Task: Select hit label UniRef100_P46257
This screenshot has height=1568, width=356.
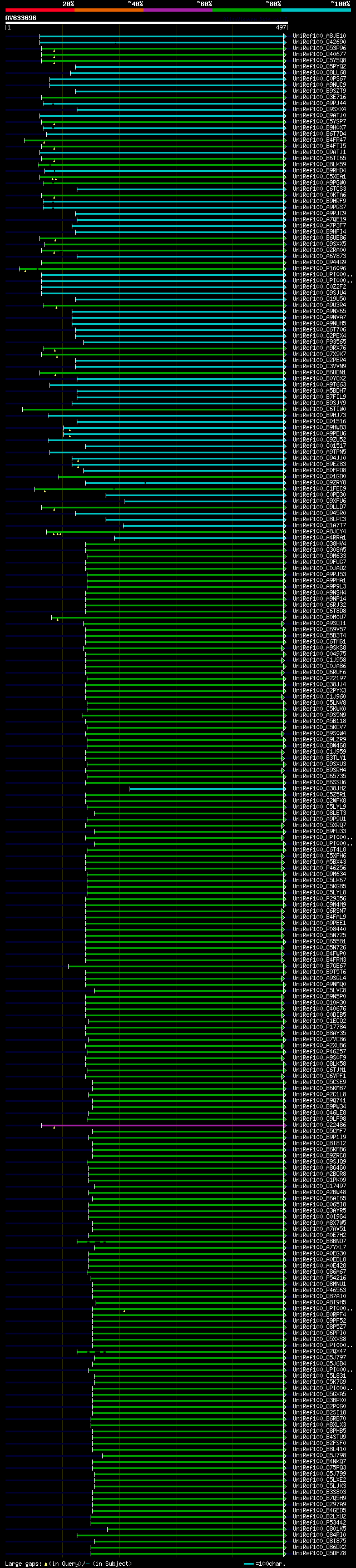Action: (319, 1051)
